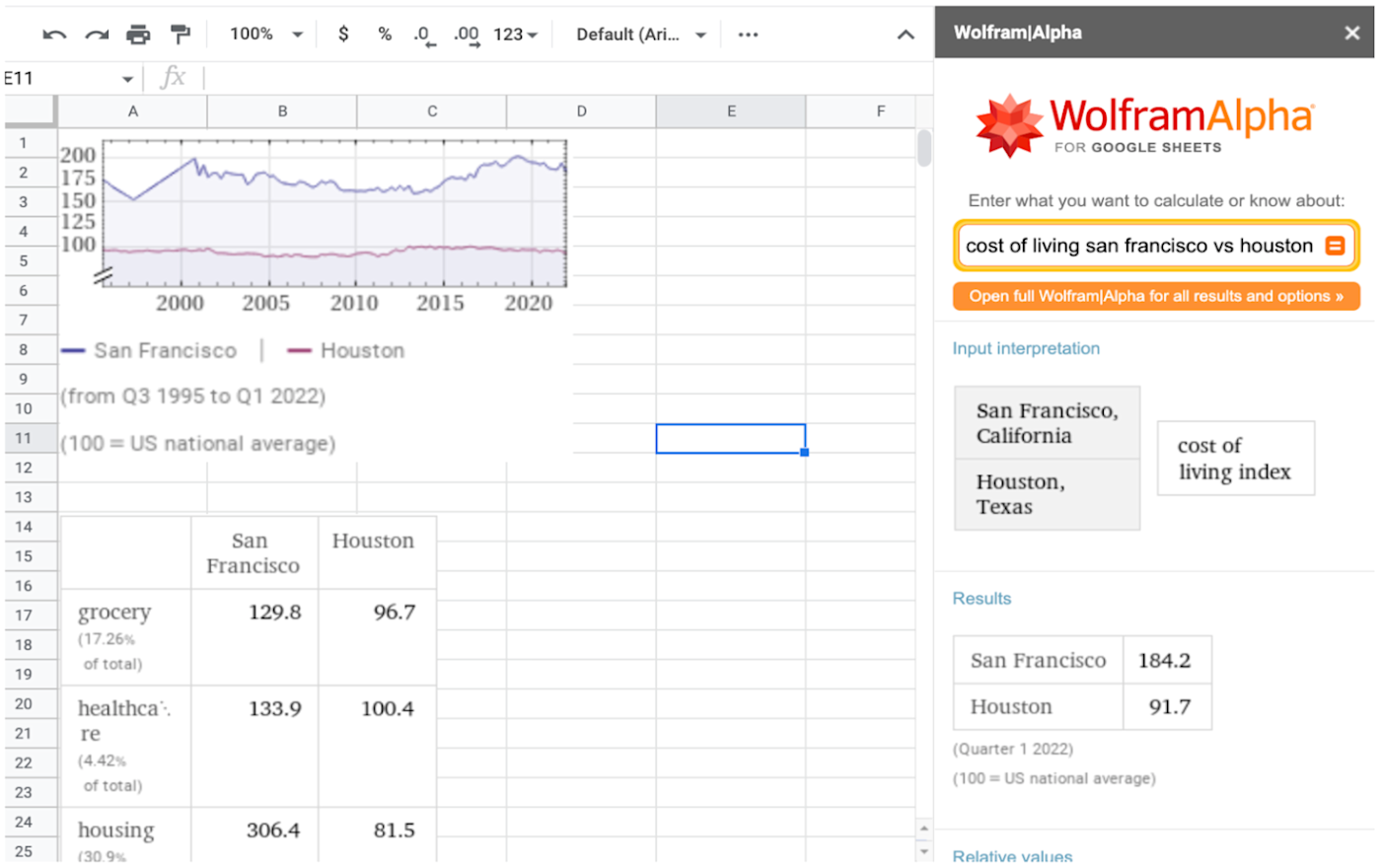Open full Wolfram|Alpha for all results
Screen dimensions: 1381x868
[1156, 296]
